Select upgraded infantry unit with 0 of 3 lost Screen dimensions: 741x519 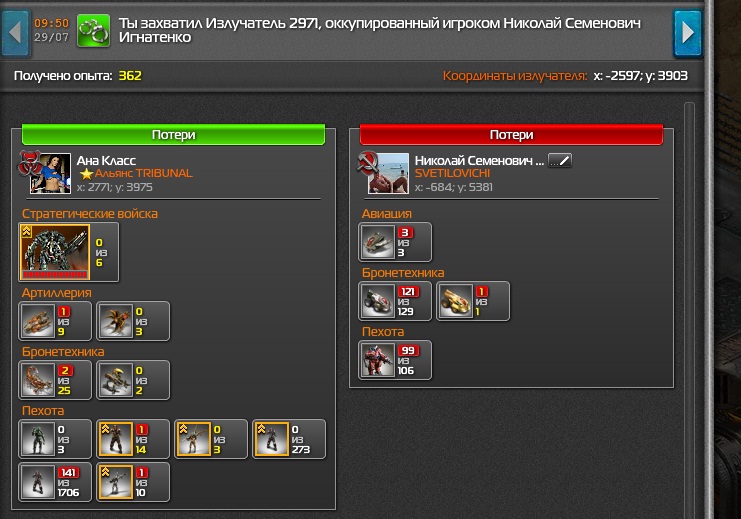pyautogui.click(x=211, y=439)
